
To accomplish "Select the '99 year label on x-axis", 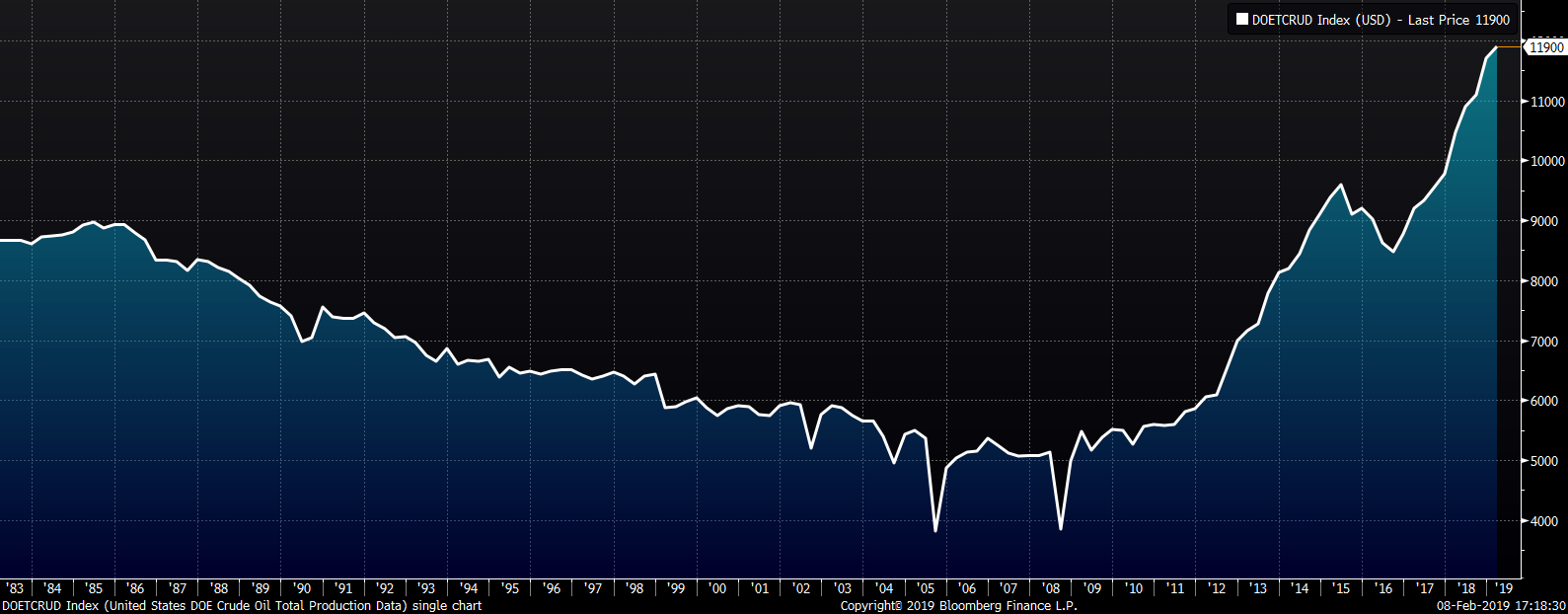I will [x=676, y=588].
